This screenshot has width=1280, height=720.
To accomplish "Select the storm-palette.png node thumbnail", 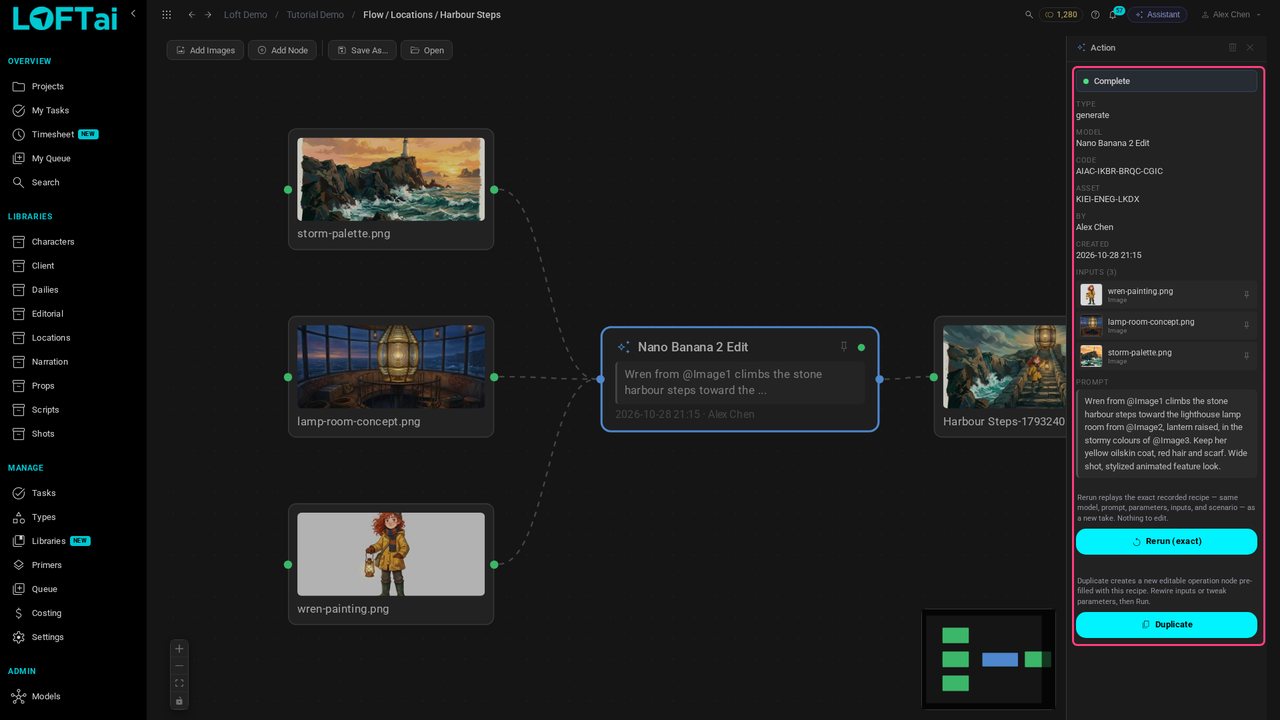I will [391, 179].
